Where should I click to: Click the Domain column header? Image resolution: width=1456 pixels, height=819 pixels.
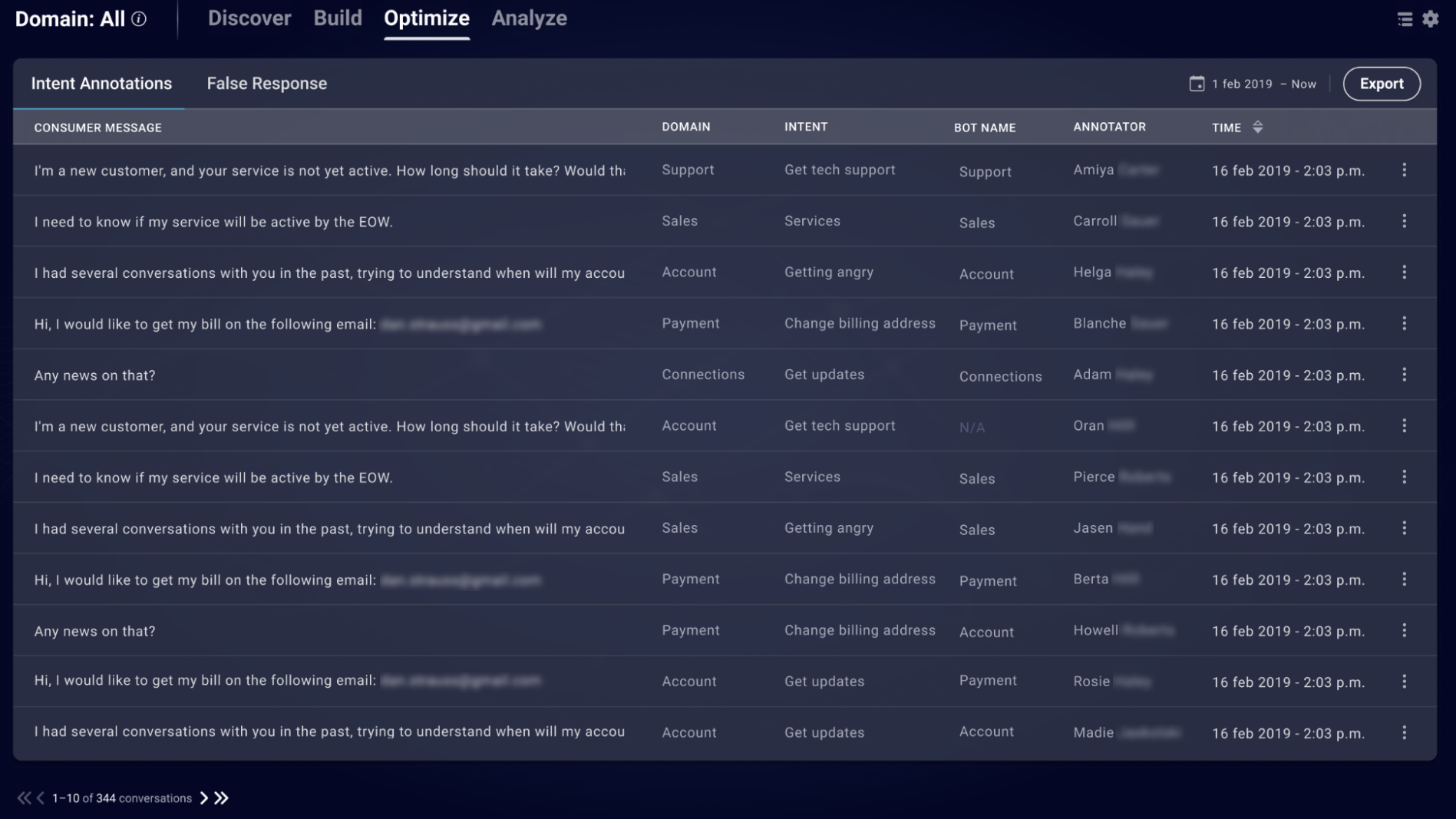click(x=686, y=127)
